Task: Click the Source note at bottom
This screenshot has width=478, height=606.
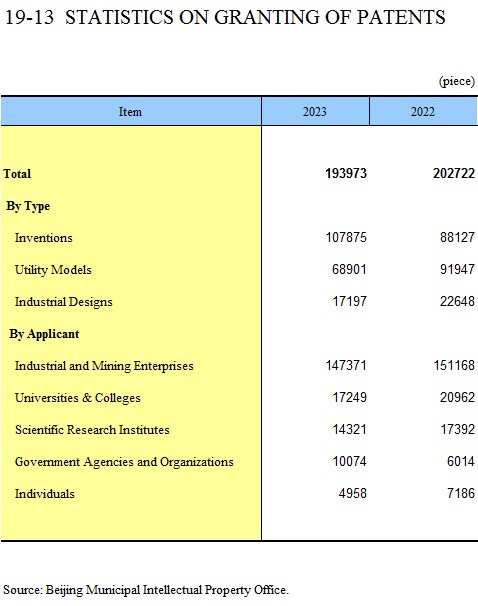Action: 146,590
